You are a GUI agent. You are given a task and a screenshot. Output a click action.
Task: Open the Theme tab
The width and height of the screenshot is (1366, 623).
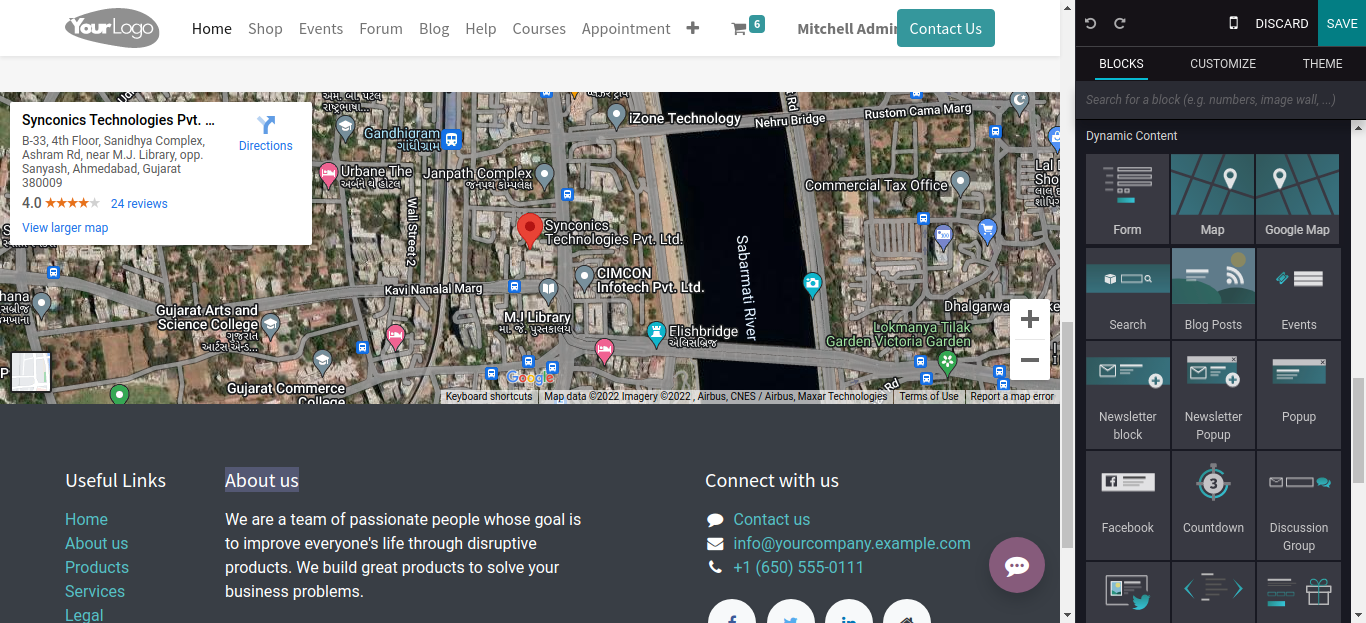click(x=1322, y=63)
